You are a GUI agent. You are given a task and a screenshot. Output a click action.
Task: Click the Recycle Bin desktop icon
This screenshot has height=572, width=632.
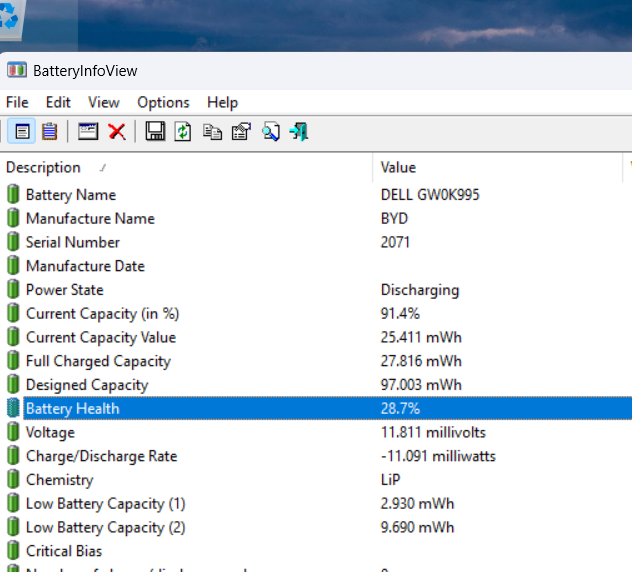pos(10,18)
